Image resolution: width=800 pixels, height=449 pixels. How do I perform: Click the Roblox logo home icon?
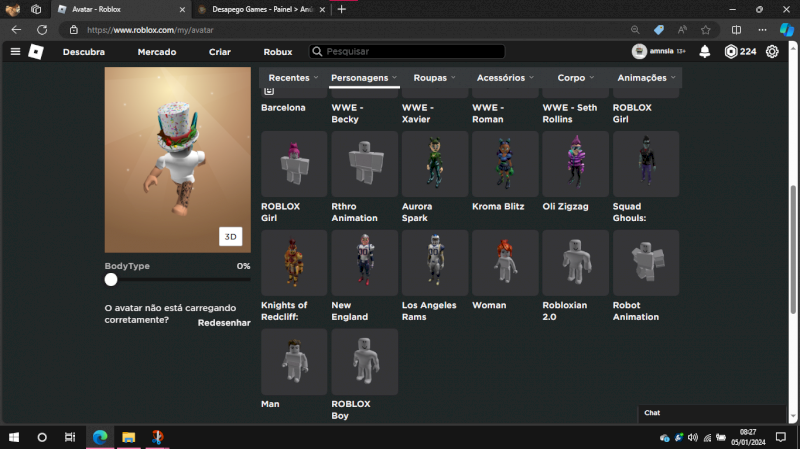(36, 52)
